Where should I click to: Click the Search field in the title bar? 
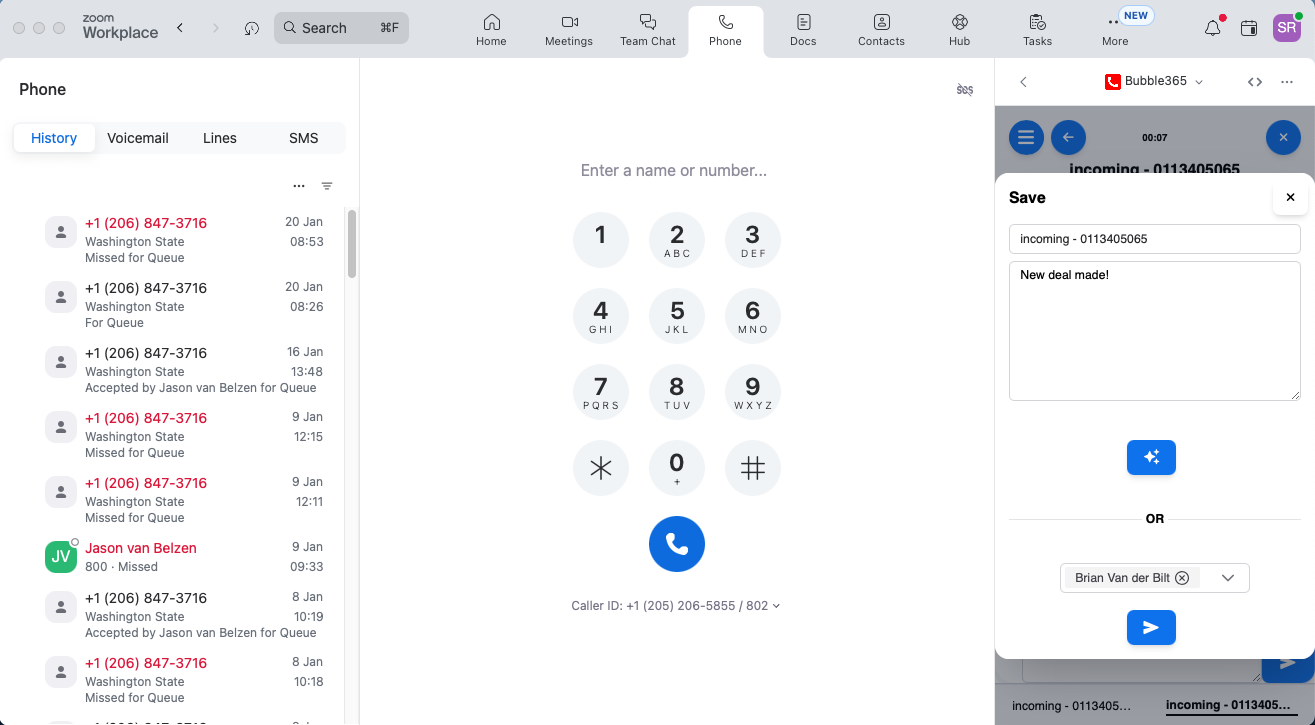pos(341,27)
